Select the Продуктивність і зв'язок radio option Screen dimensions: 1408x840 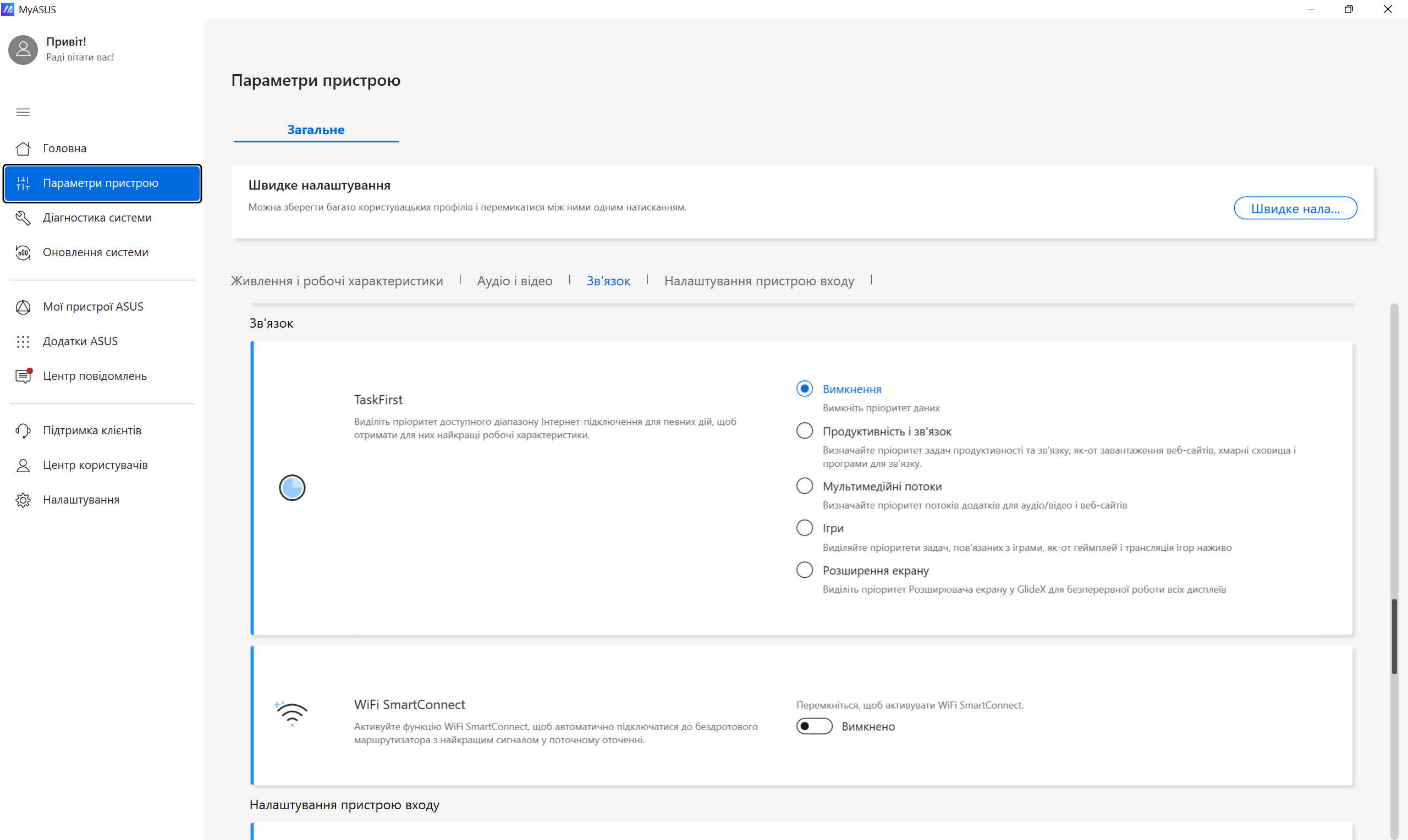pyautogui.click(x=804, y=431)
